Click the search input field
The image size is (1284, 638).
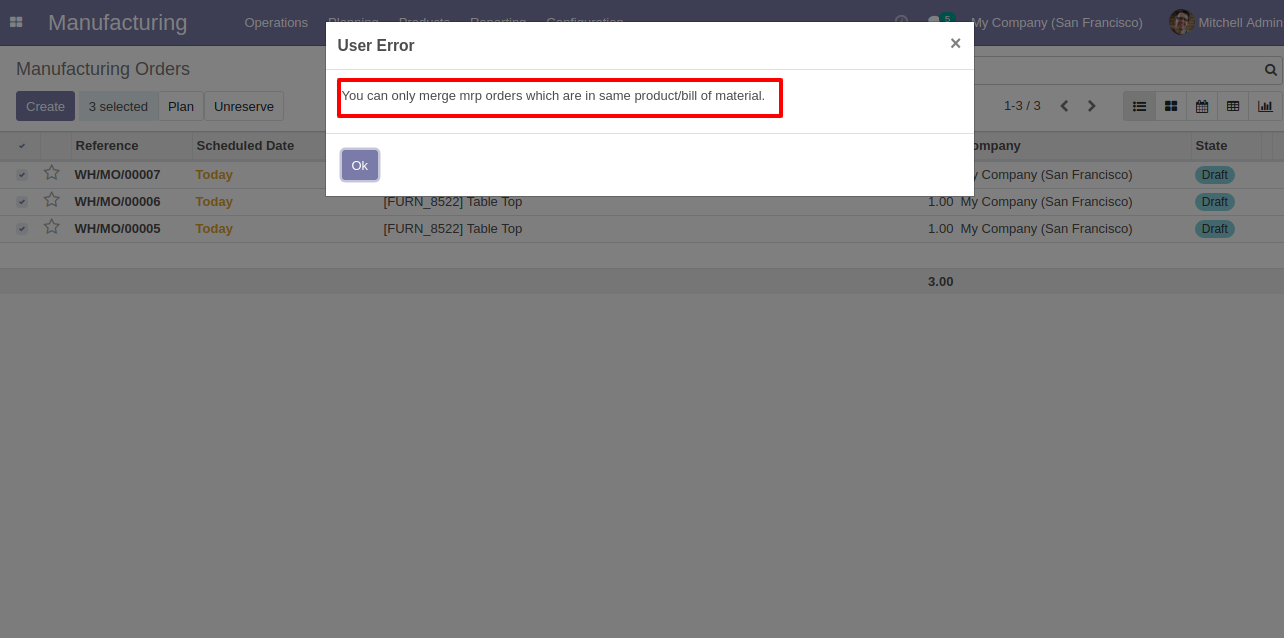click(x=1118, y=70)
